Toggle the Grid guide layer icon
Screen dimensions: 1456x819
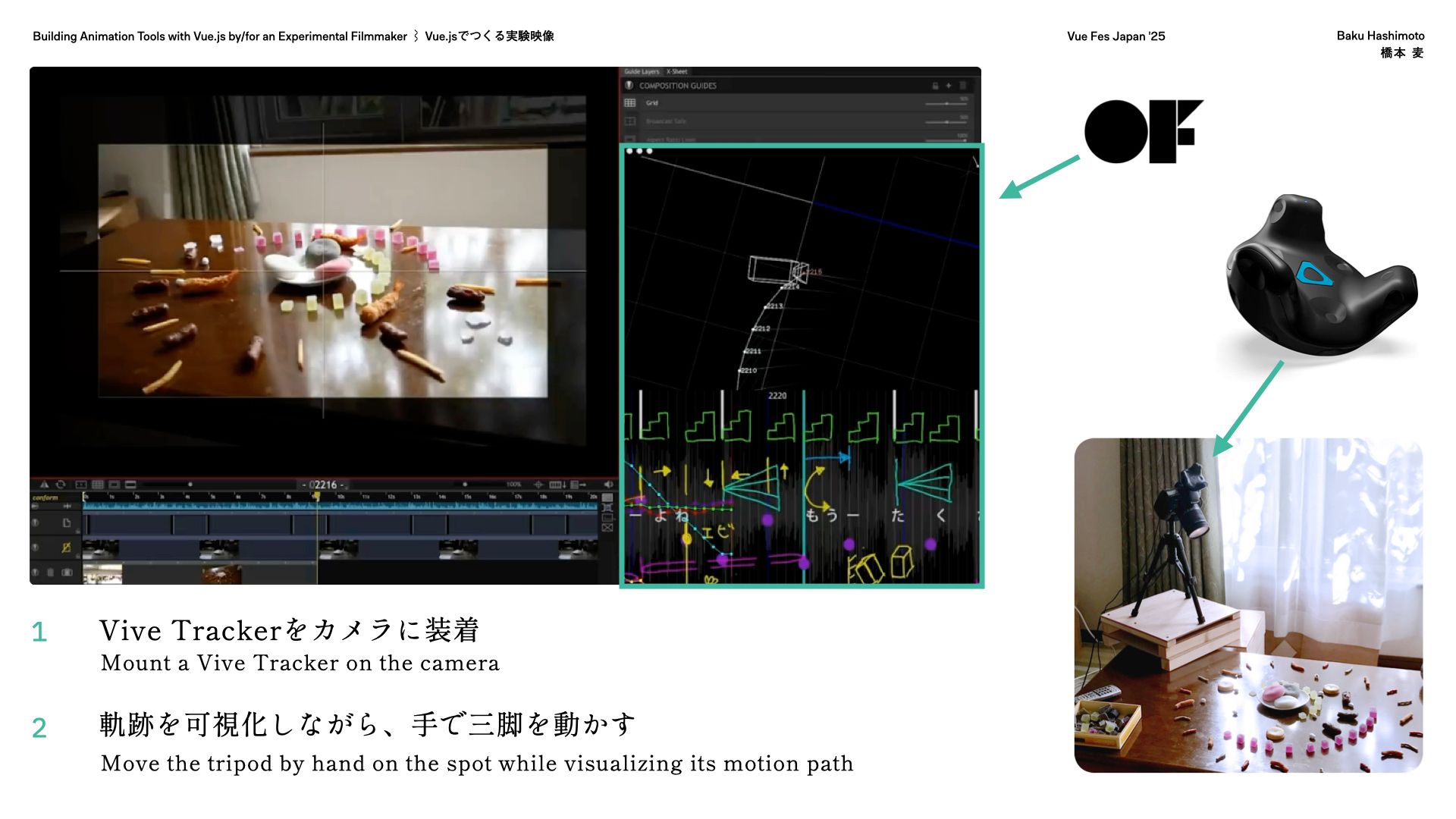[x=629, y=103]
